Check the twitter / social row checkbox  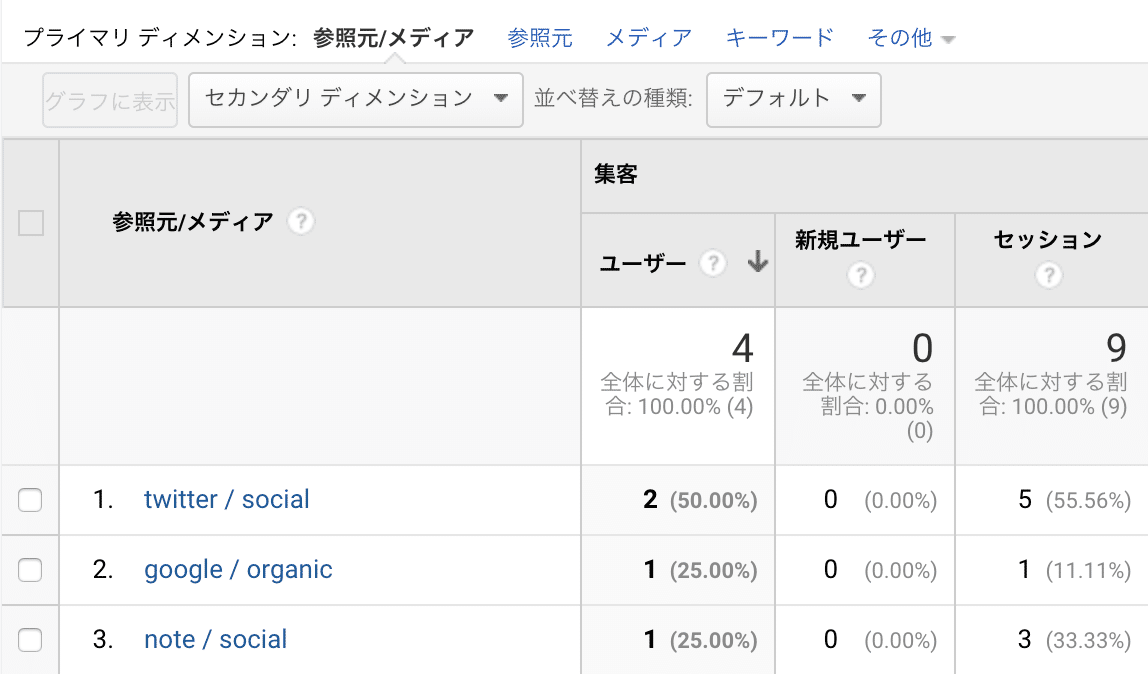click(x=31, y=500)
